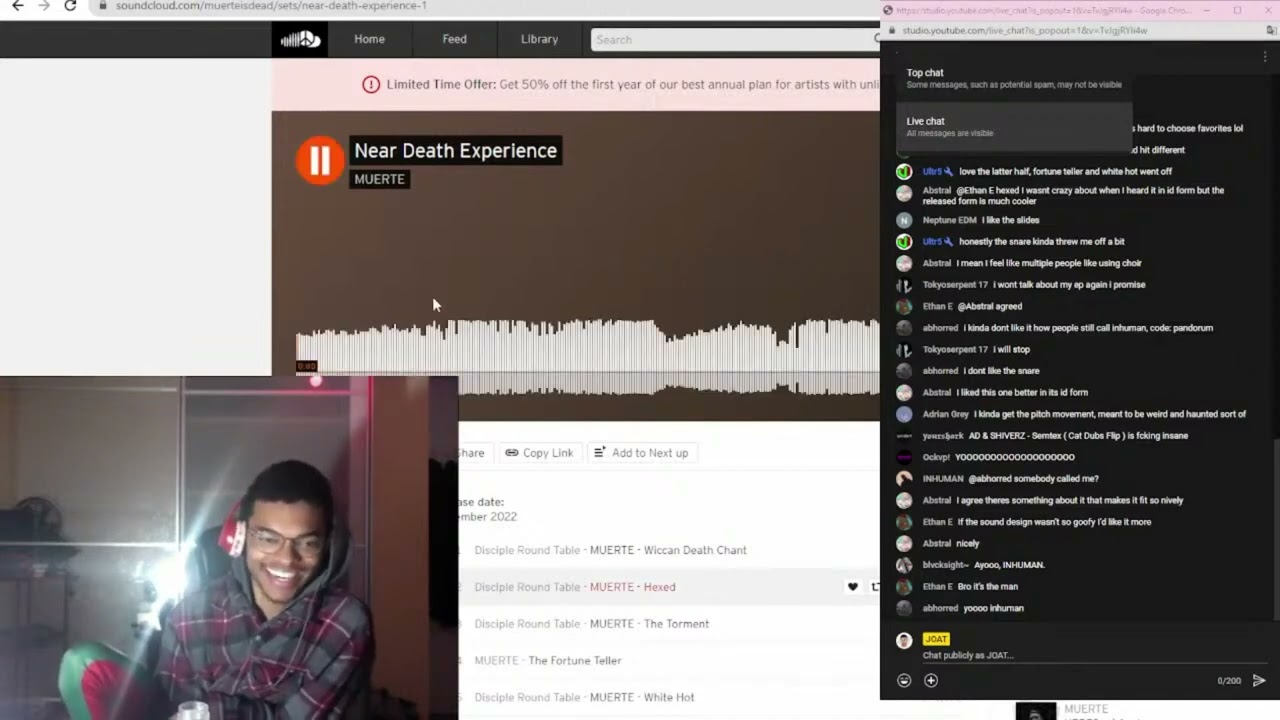This screenshot has width=1280, height=720.
Task: Click INHUMAN username in chat
Action: coord(943,479)
